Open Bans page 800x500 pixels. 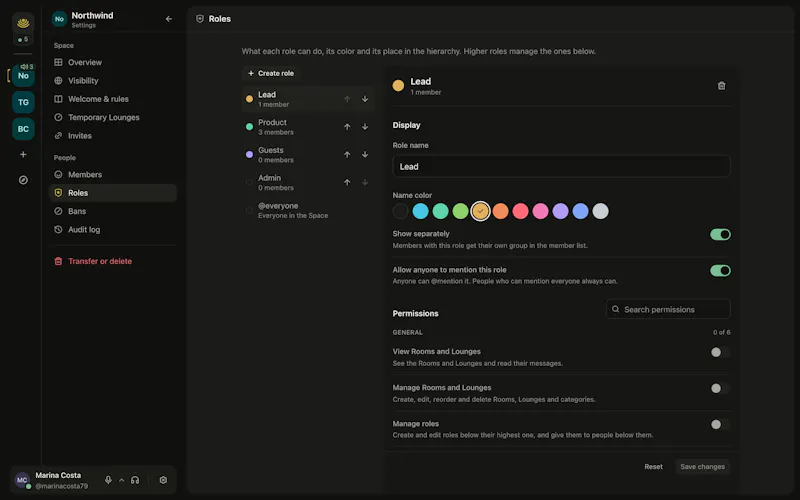[113, 211]
